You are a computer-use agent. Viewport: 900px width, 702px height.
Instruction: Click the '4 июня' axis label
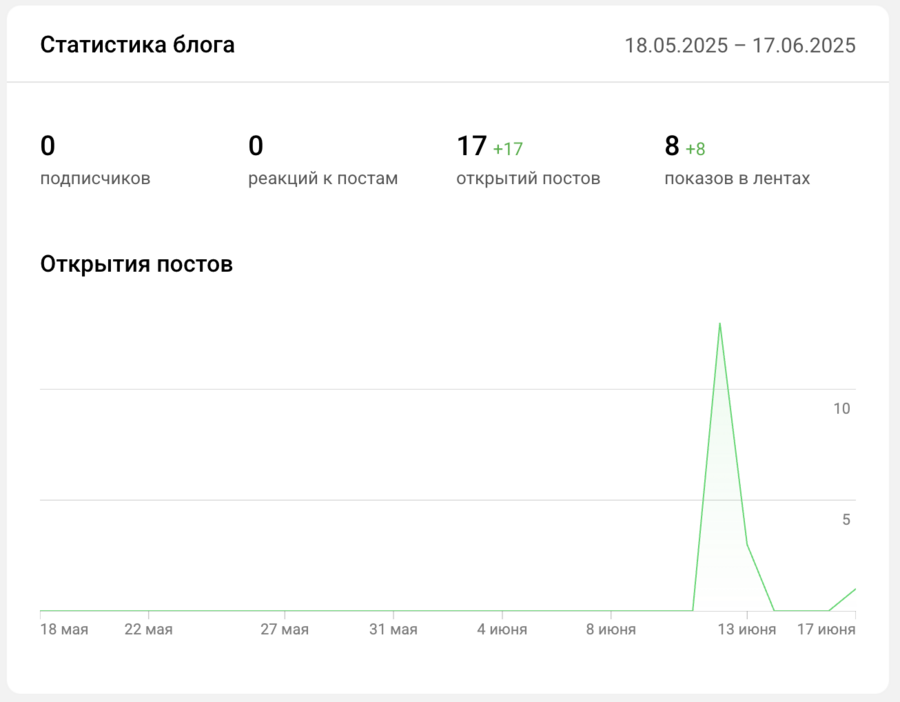click(502, 630)
